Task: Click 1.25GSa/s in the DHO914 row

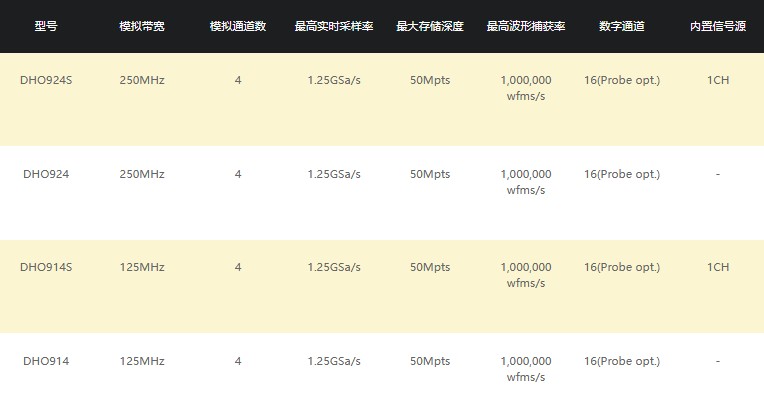Action: [x=334, y=361]
